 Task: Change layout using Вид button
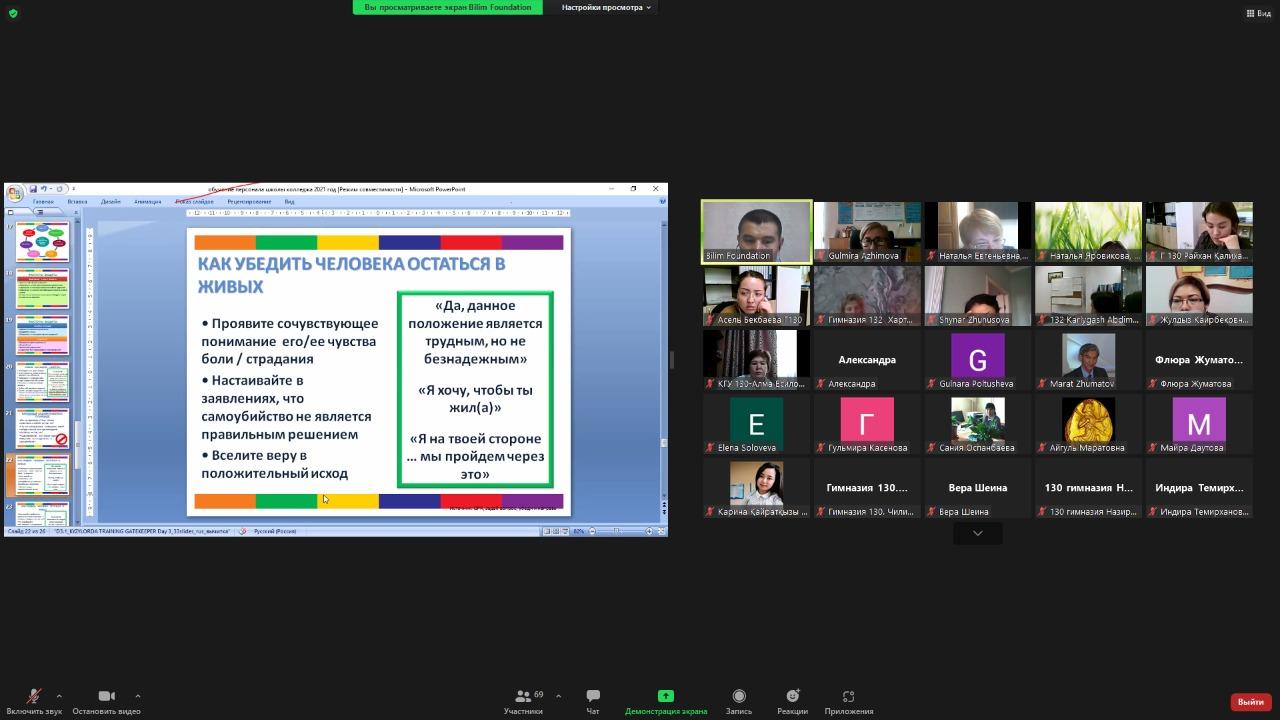[x=1257, y=13]
